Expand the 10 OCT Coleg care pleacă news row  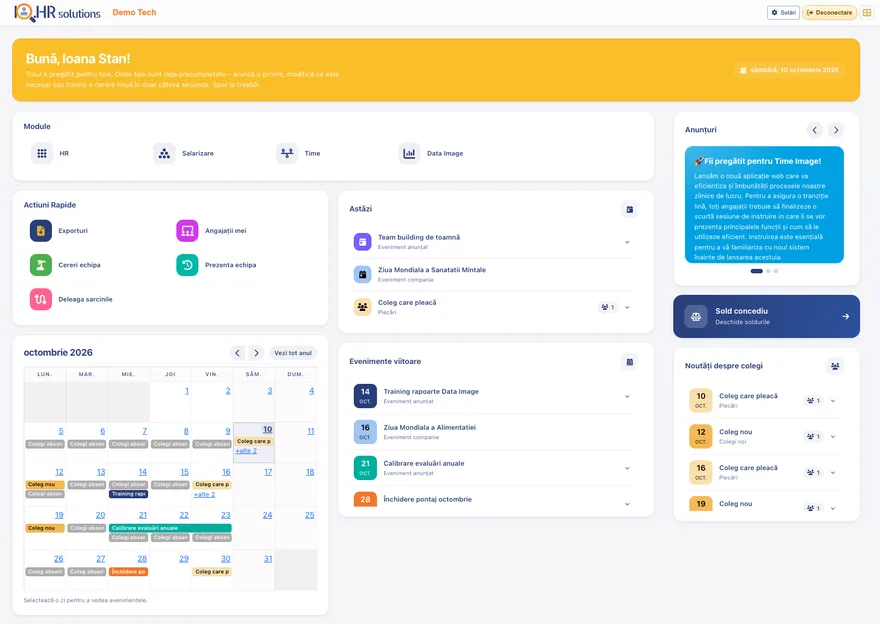(x=833, y=401)
